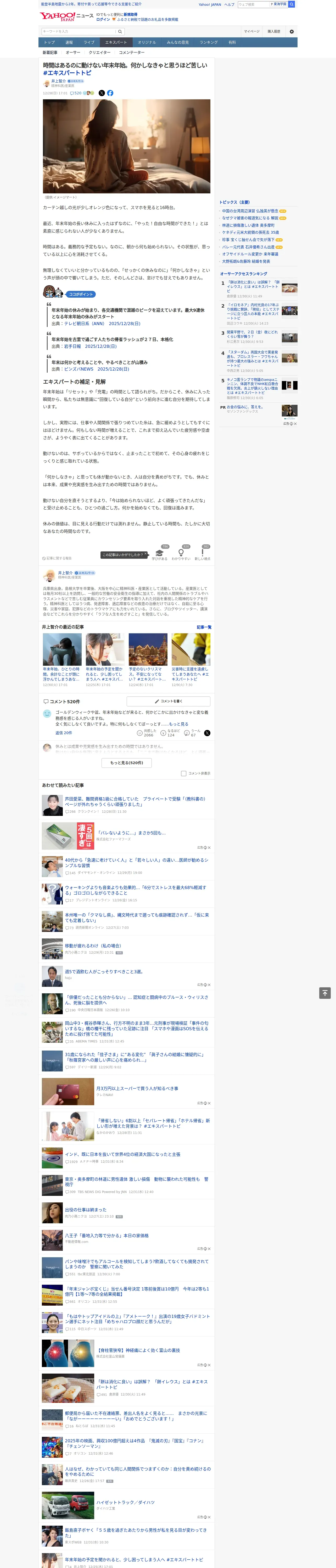Screen dimensions: 336x1568
Task: Click the ココがポイント badge
Action: coord(81,294)
